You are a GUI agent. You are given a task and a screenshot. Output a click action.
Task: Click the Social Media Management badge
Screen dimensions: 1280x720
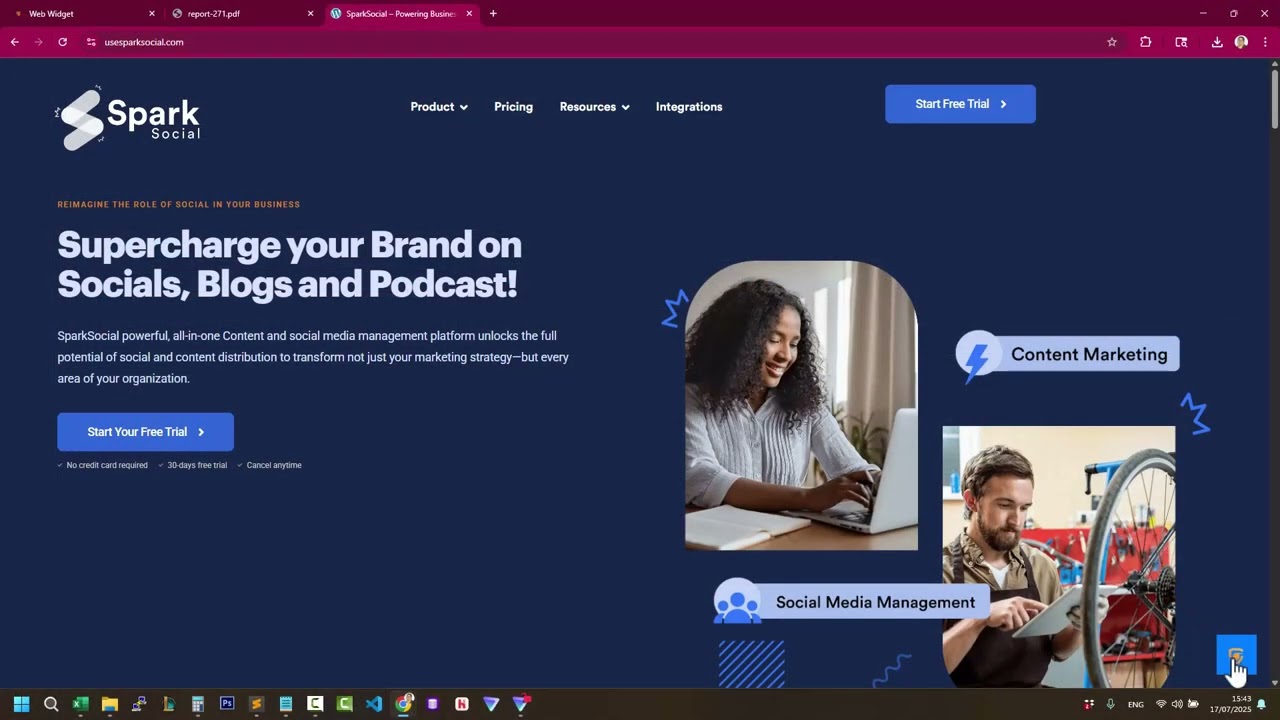point(852,602)
